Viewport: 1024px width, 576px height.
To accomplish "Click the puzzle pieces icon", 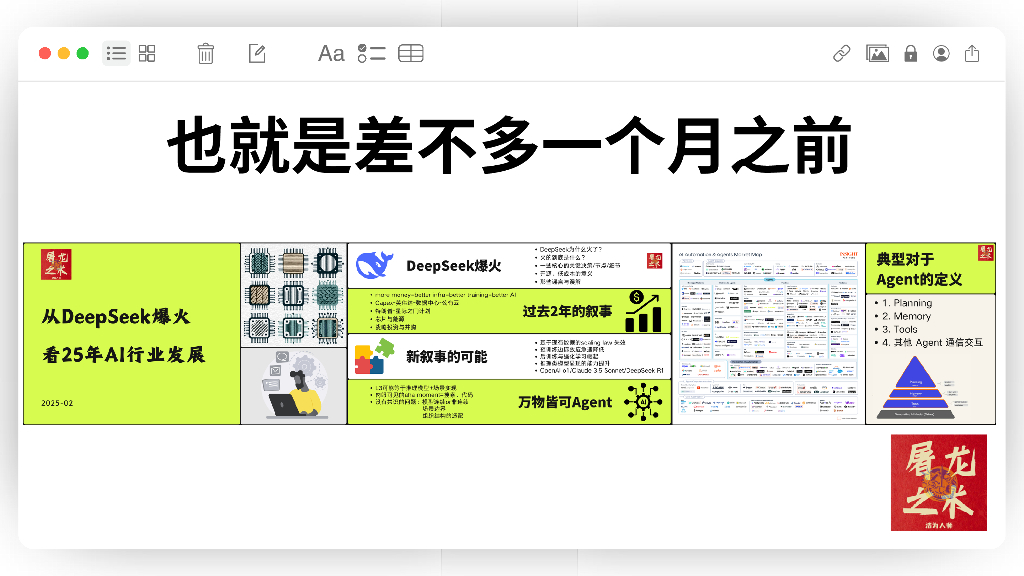I will click(x=374, y=357).
